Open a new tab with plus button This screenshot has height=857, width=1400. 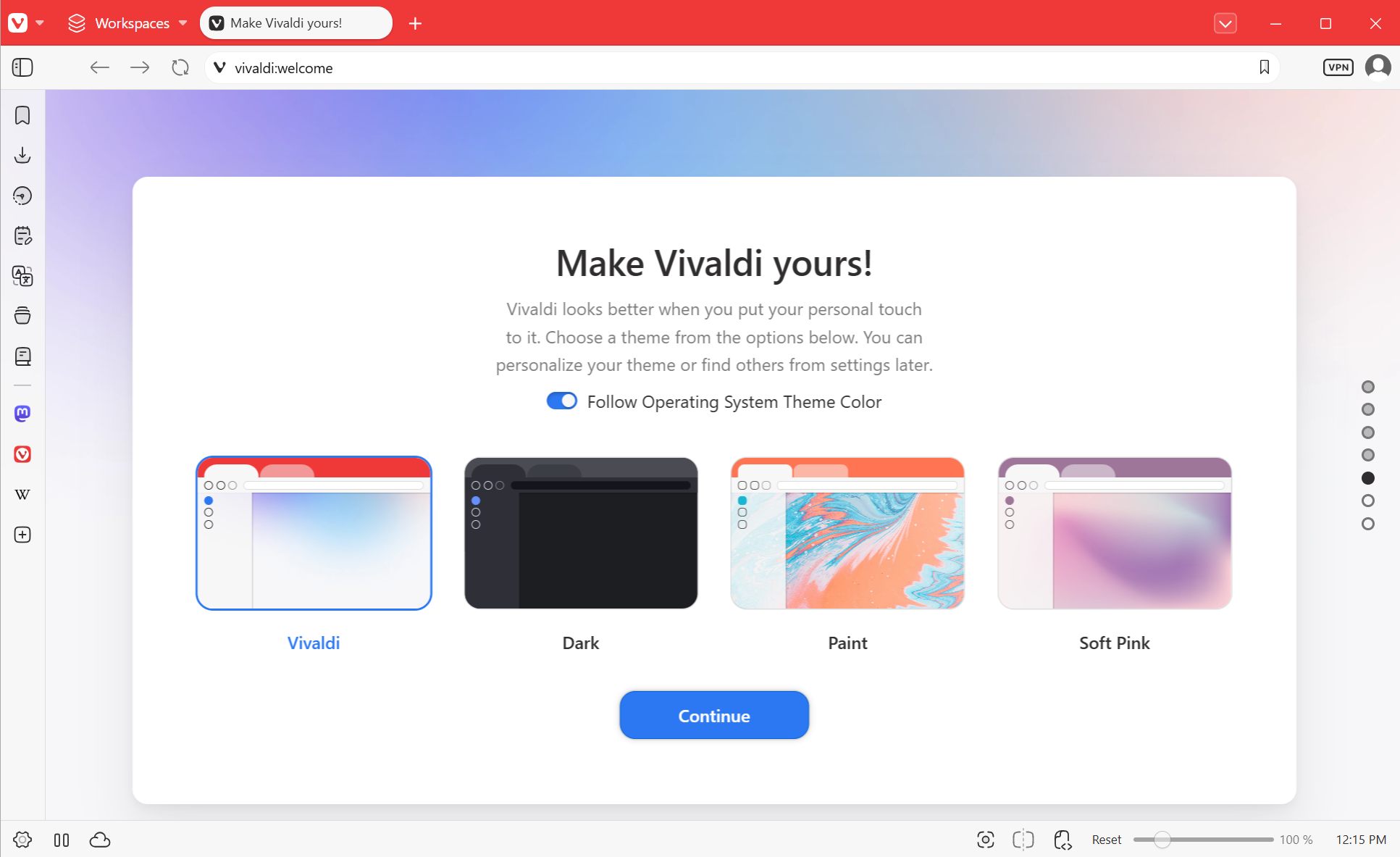415,23
